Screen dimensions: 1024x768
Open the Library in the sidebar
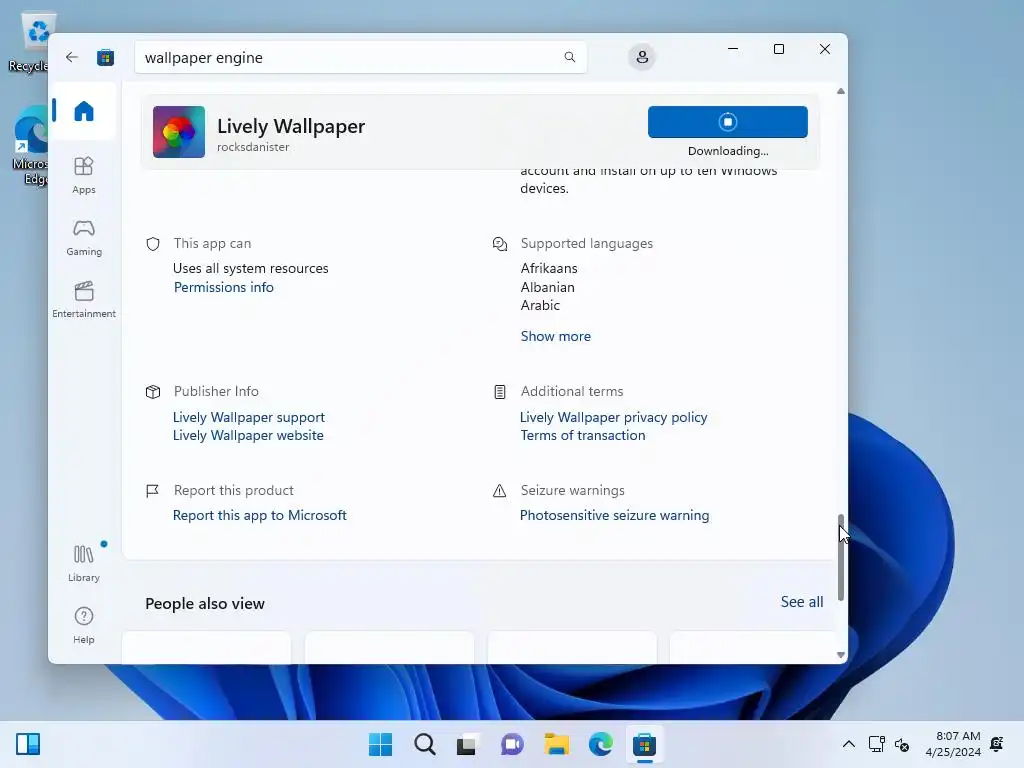[x=84, y=563]
